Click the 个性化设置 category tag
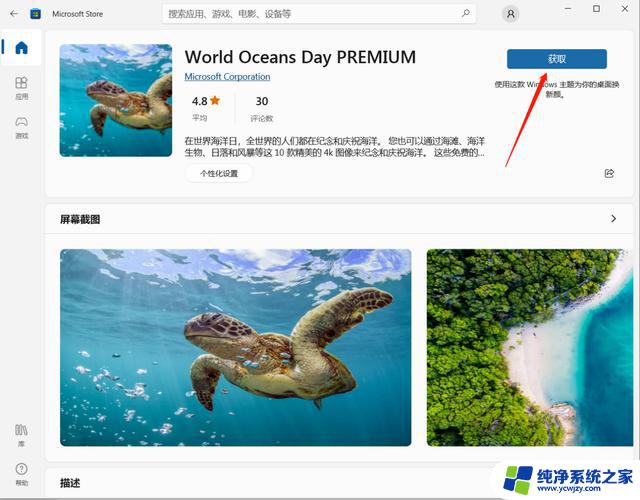 (219, 173)
